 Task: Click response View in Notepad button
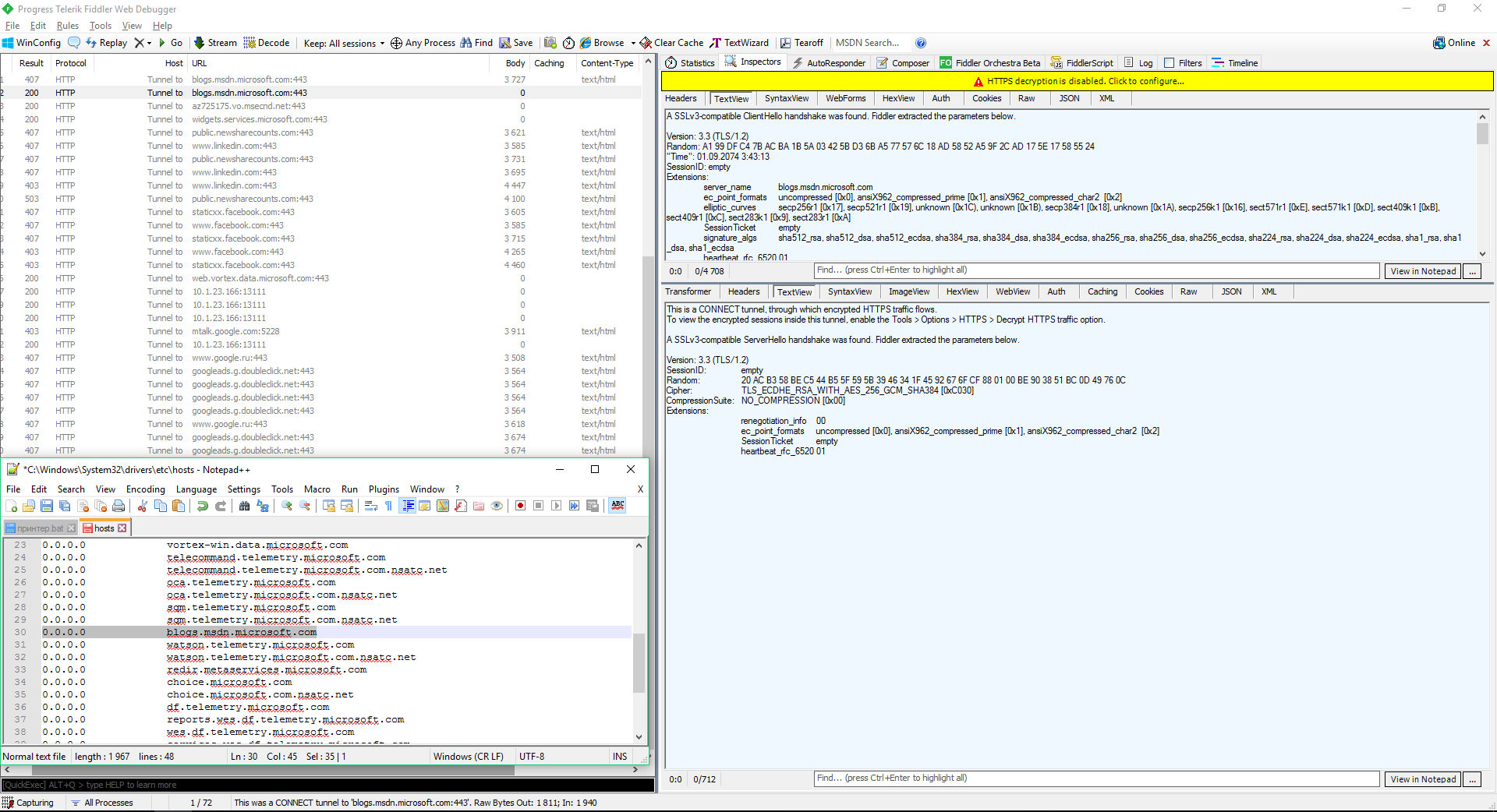1423,779
